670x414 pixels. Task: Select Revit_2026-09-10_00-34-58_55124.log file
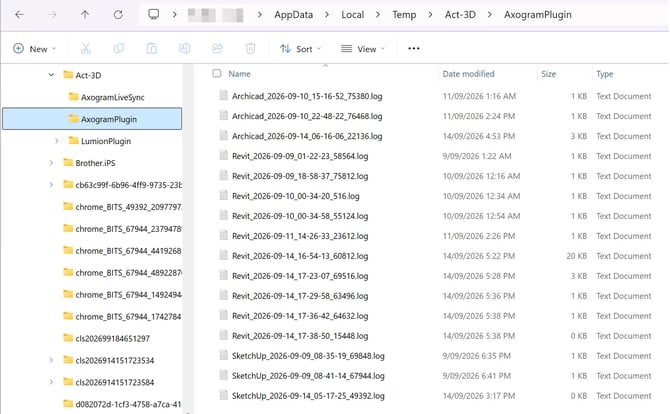coord(300,216)
